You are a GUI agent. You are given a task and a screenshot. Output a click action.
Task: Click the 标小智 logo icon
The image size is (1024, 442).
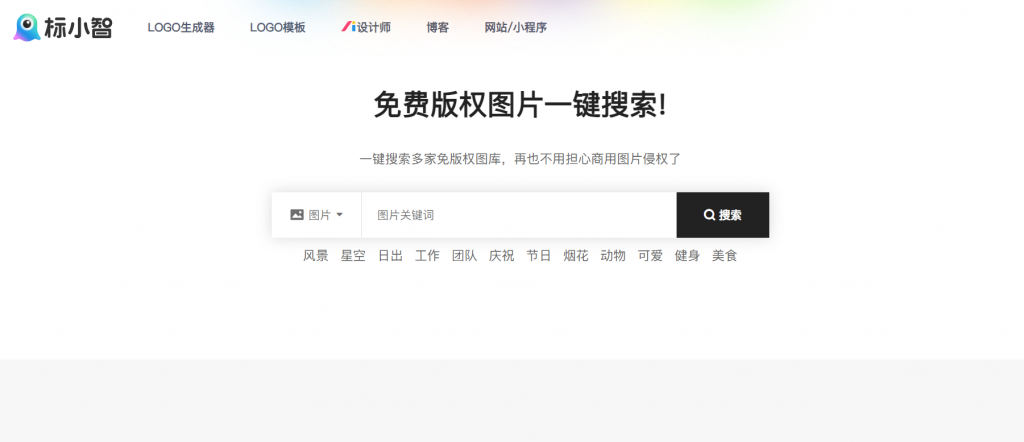(x=63, y=27)
